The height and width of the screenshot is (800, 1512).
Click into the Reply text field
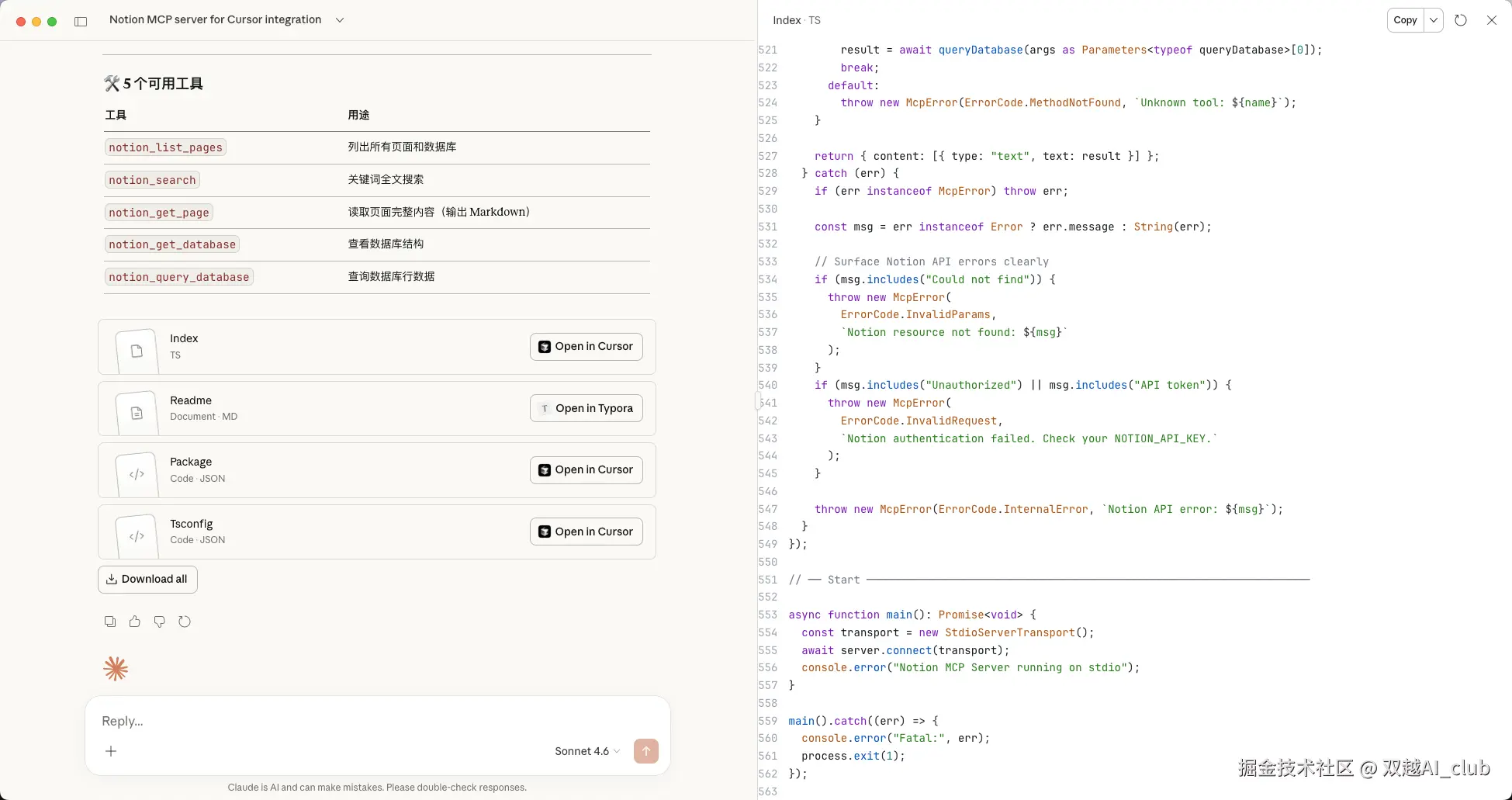pos(372,721)
